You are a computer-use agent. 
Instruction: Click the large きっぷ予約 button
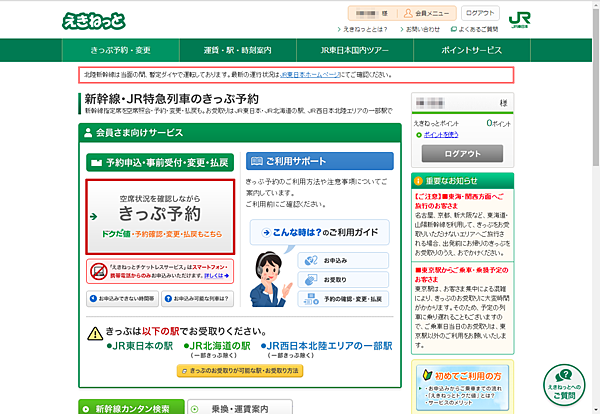click(160, 217)
